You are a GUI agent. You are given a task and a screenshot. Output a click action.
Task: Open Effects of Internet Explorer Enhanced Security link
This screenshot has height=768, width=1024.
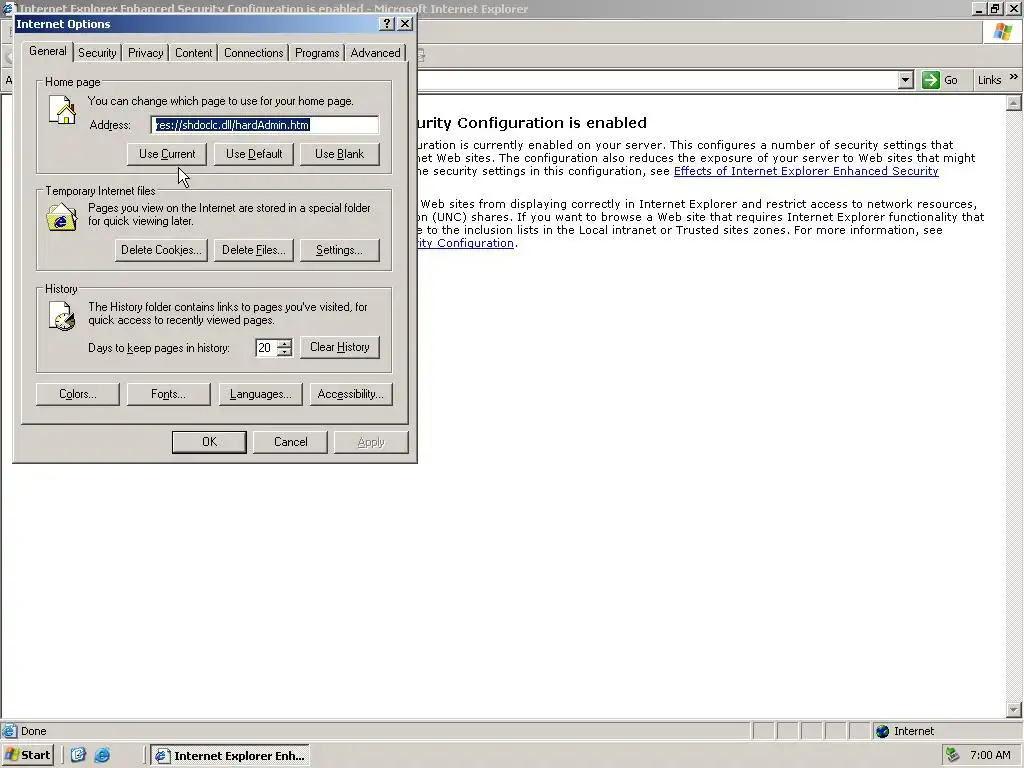[806, 171]
